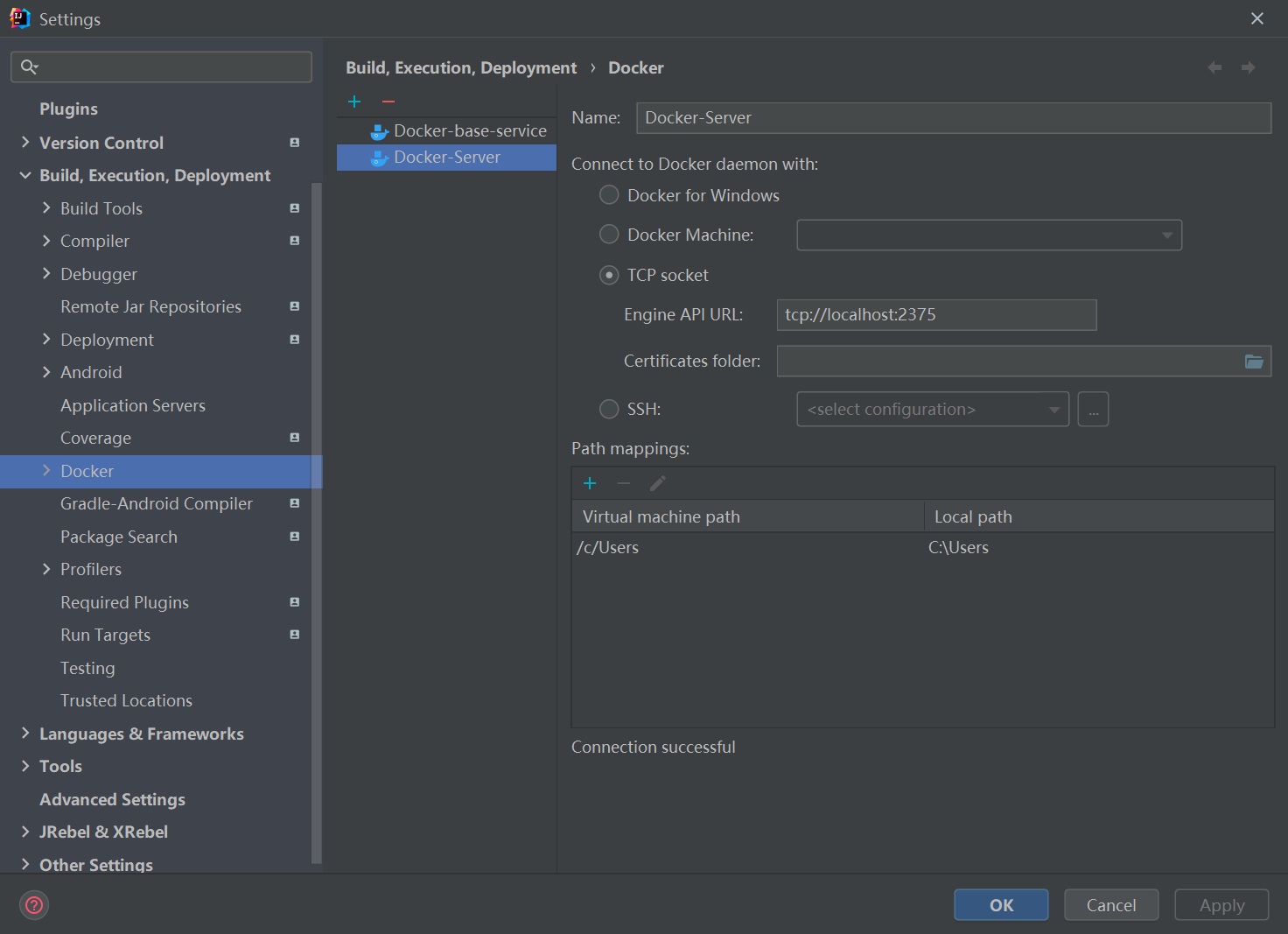
Task: Click project-level icon next to Required Plugins
Action: [x=295, y=602]
